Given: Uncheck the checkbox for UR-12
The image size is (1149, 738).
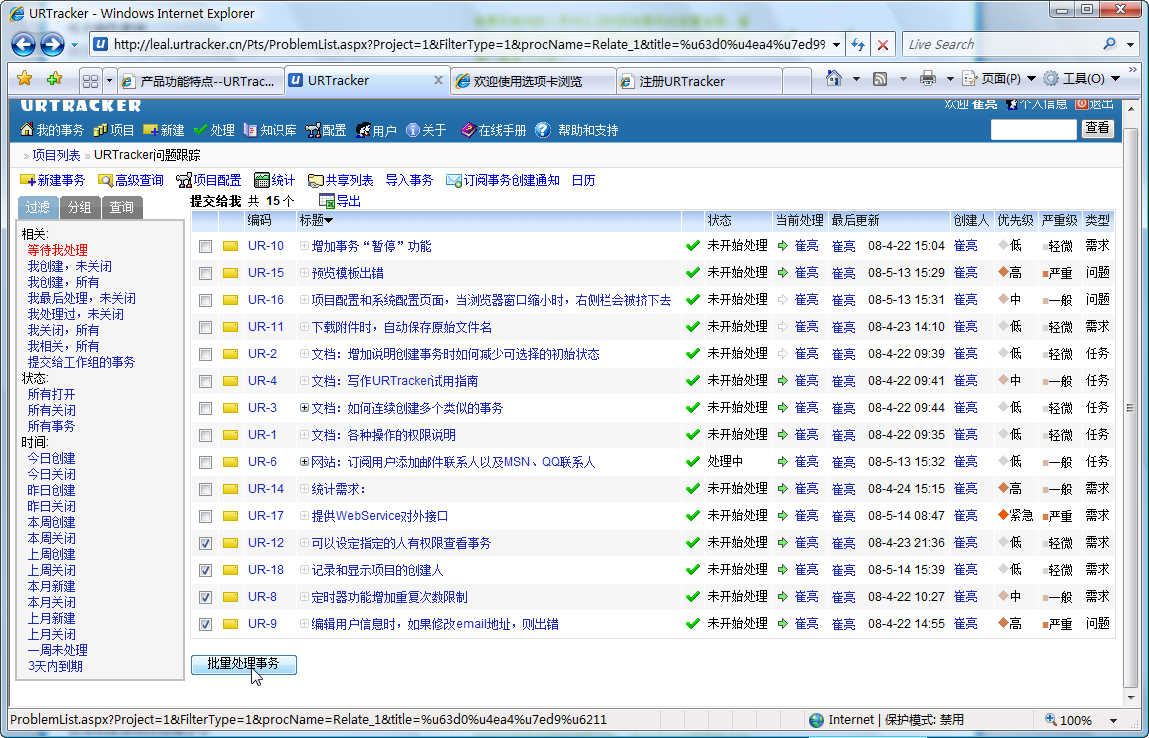Looking at the screenshot, I should click(205, 544).
